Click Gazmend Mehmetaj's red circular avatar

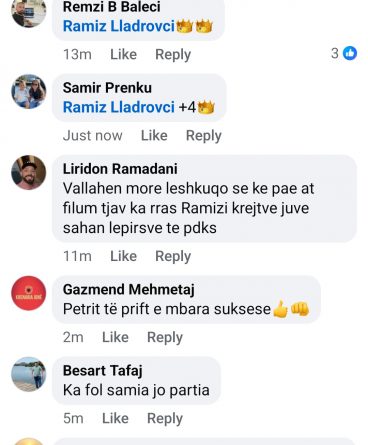click(x=29, y=293)
